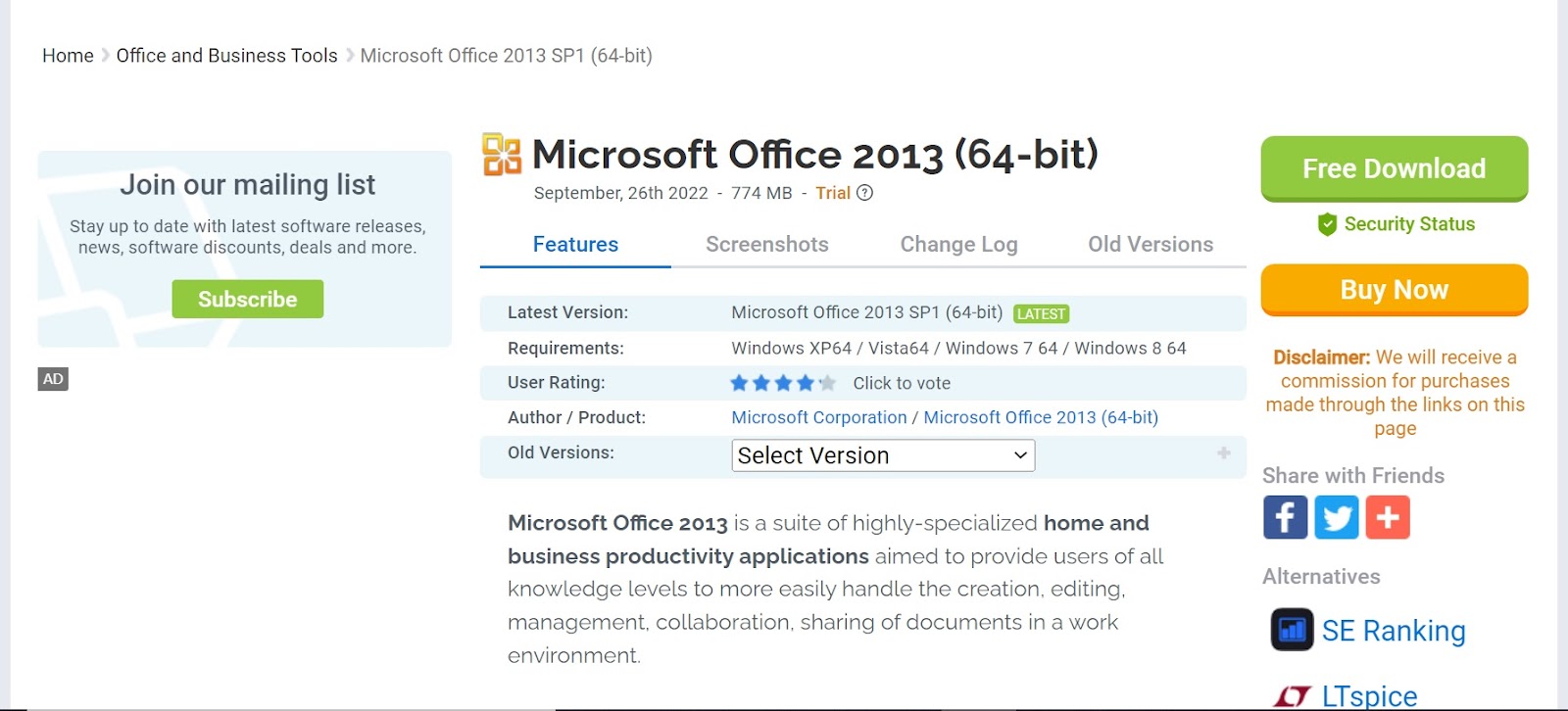Rate with the fifth star
The width and height of the screenshot is (1568, 711).
pyautogui.click(x=827, y=383)
